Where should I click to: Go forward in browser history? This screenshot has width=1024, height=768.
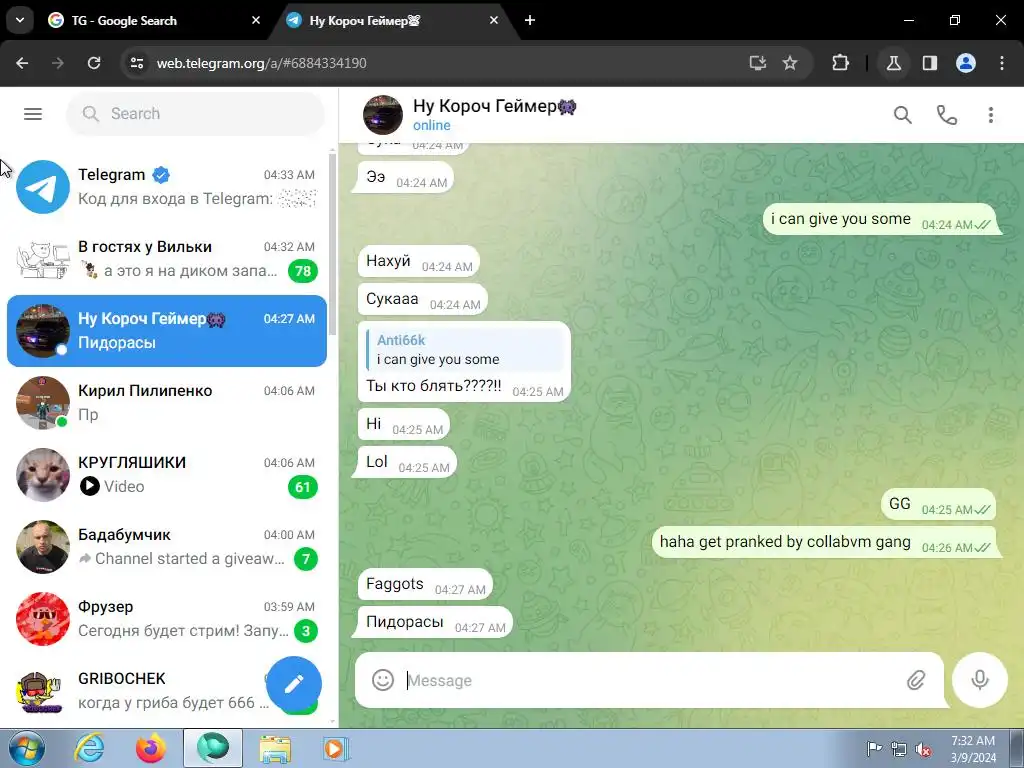[58, 63]
